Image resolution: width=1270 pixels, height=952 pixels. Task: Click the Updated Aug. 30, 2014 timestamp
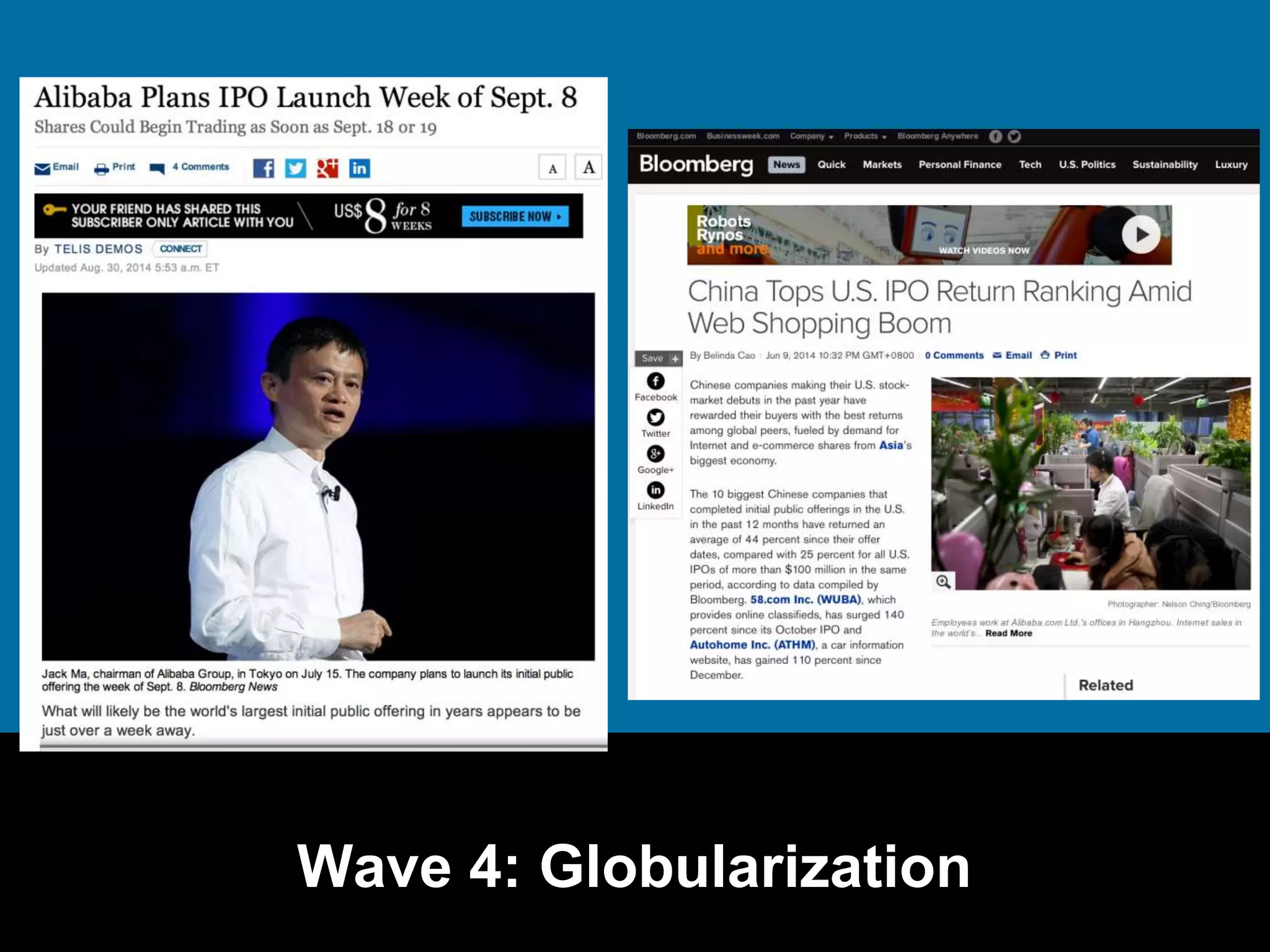point(127,268)
